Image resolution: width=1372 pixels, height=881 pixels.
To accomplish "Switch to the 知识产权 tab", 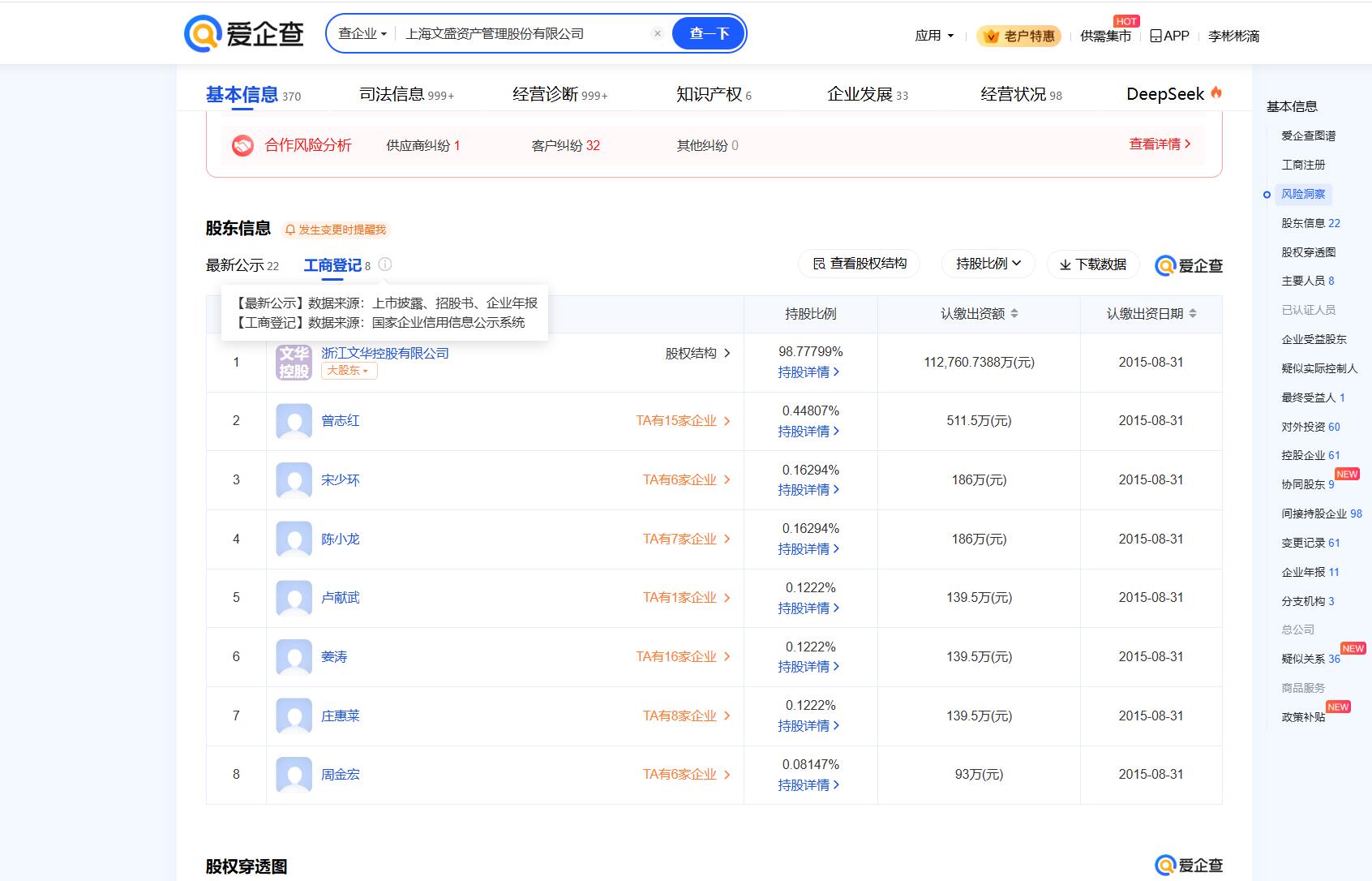I will (x=714, y=95).
